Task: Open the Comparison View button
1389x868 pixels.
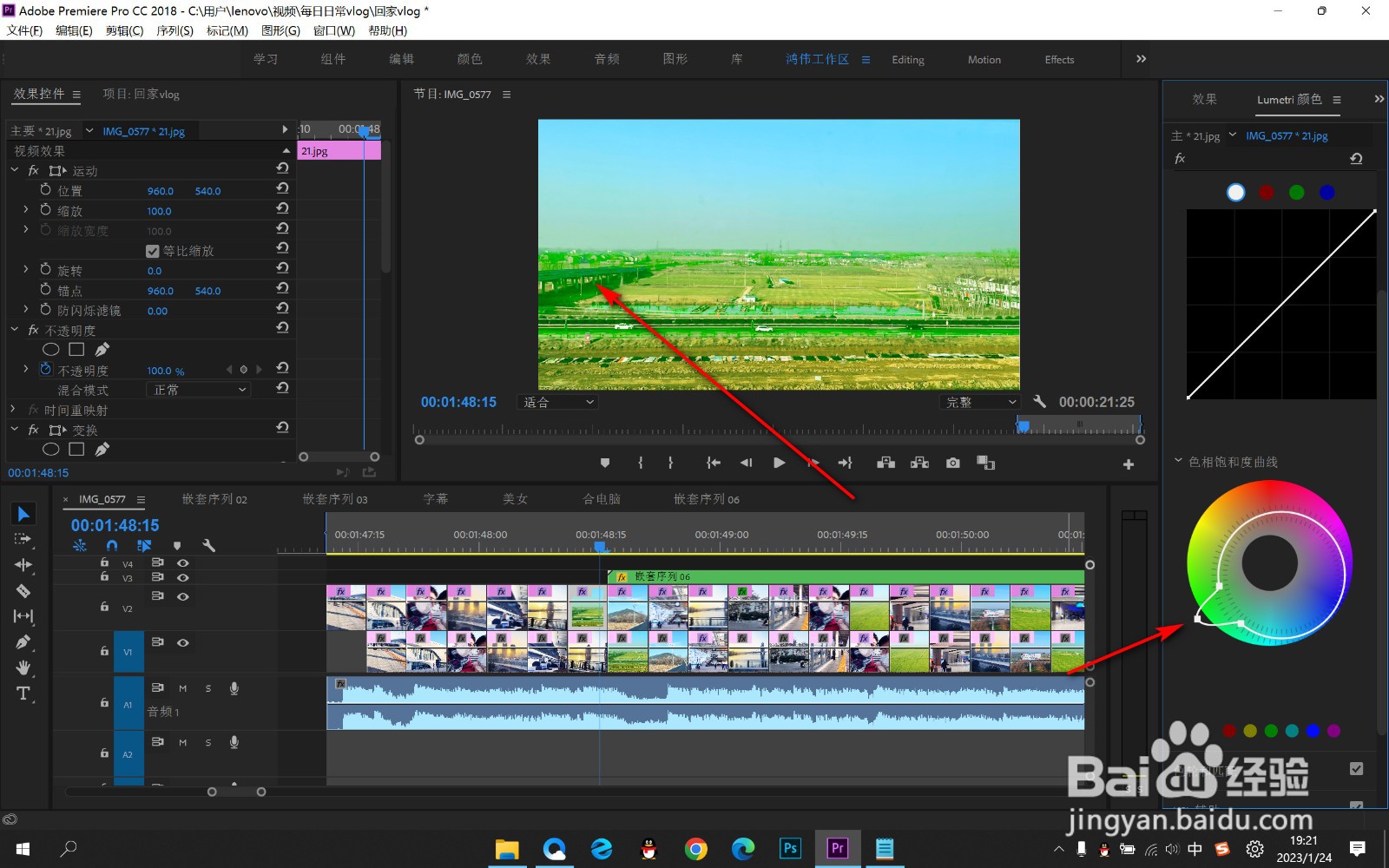Action: (x=985, y=463)
